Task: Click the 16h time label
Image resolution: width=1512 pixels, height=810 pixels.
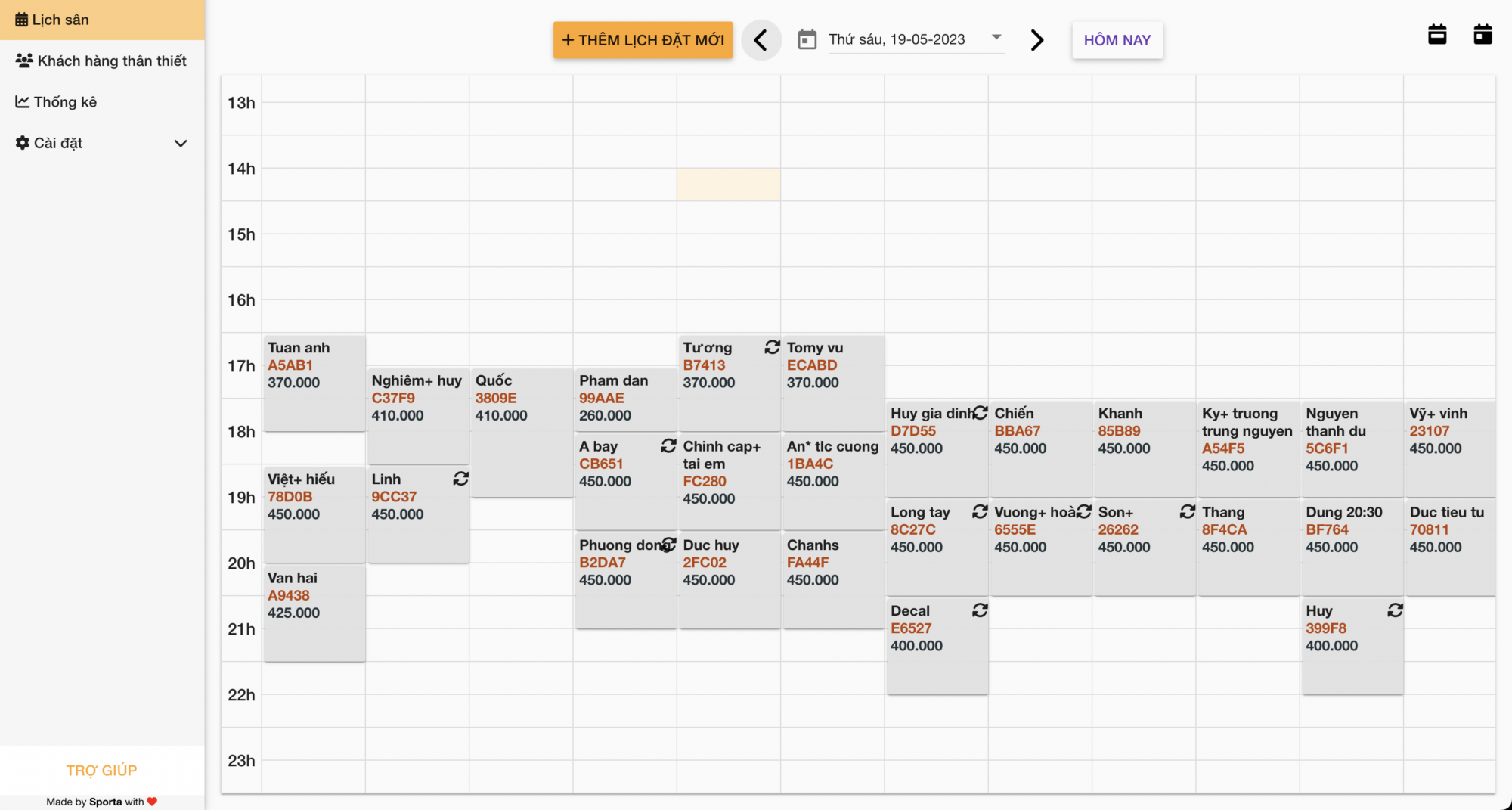Action: (x=241, y=300)
